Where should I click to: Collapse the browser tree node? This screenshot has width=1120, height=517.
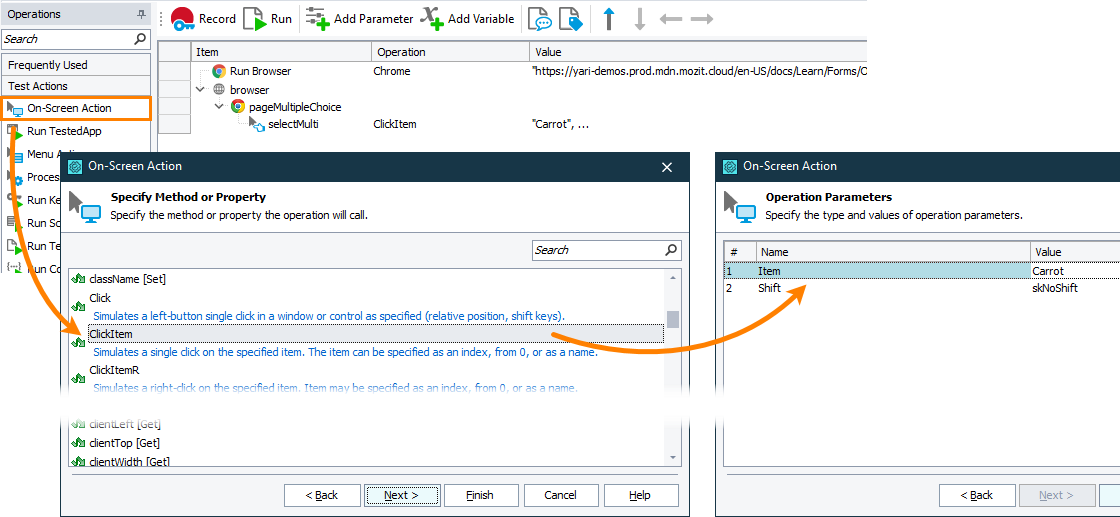click(x=201, y=89)
